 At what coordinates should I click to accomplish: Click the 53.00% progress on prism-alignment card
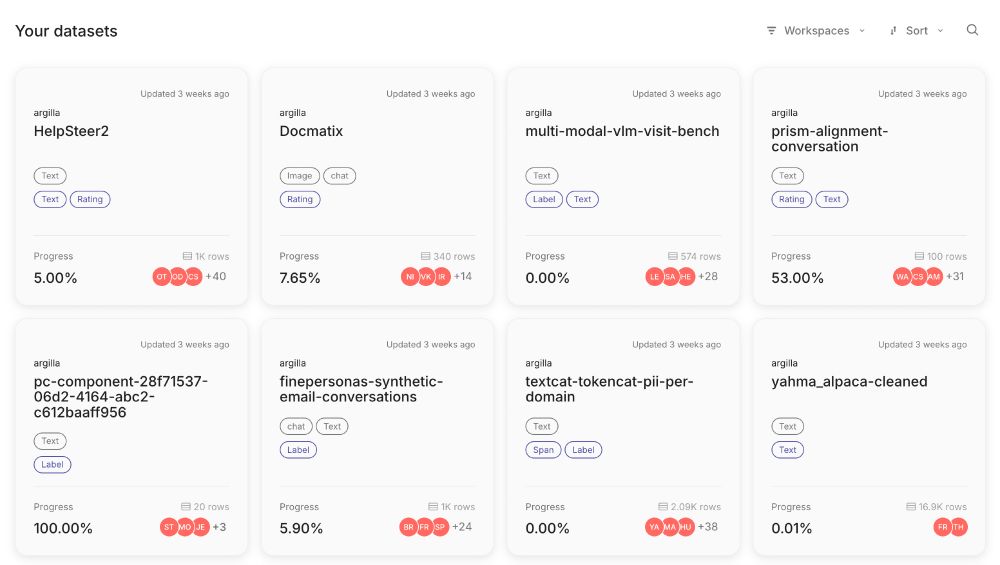[797, 278]
